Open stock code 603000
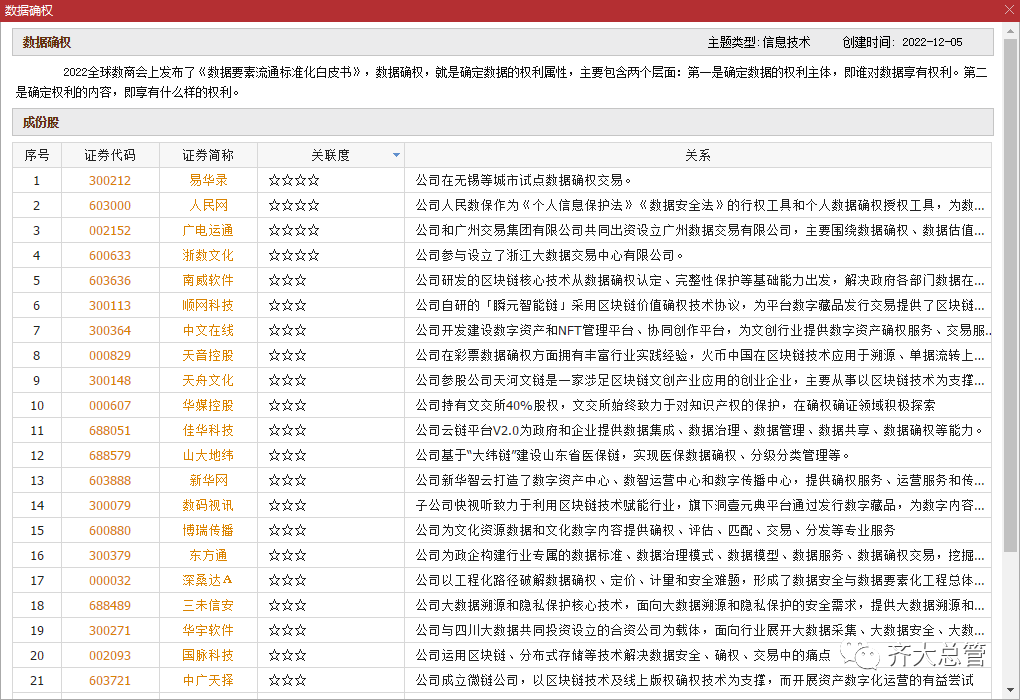This screenshot has height=700, width=1020. pyautogui.click(x=110, y=206)
